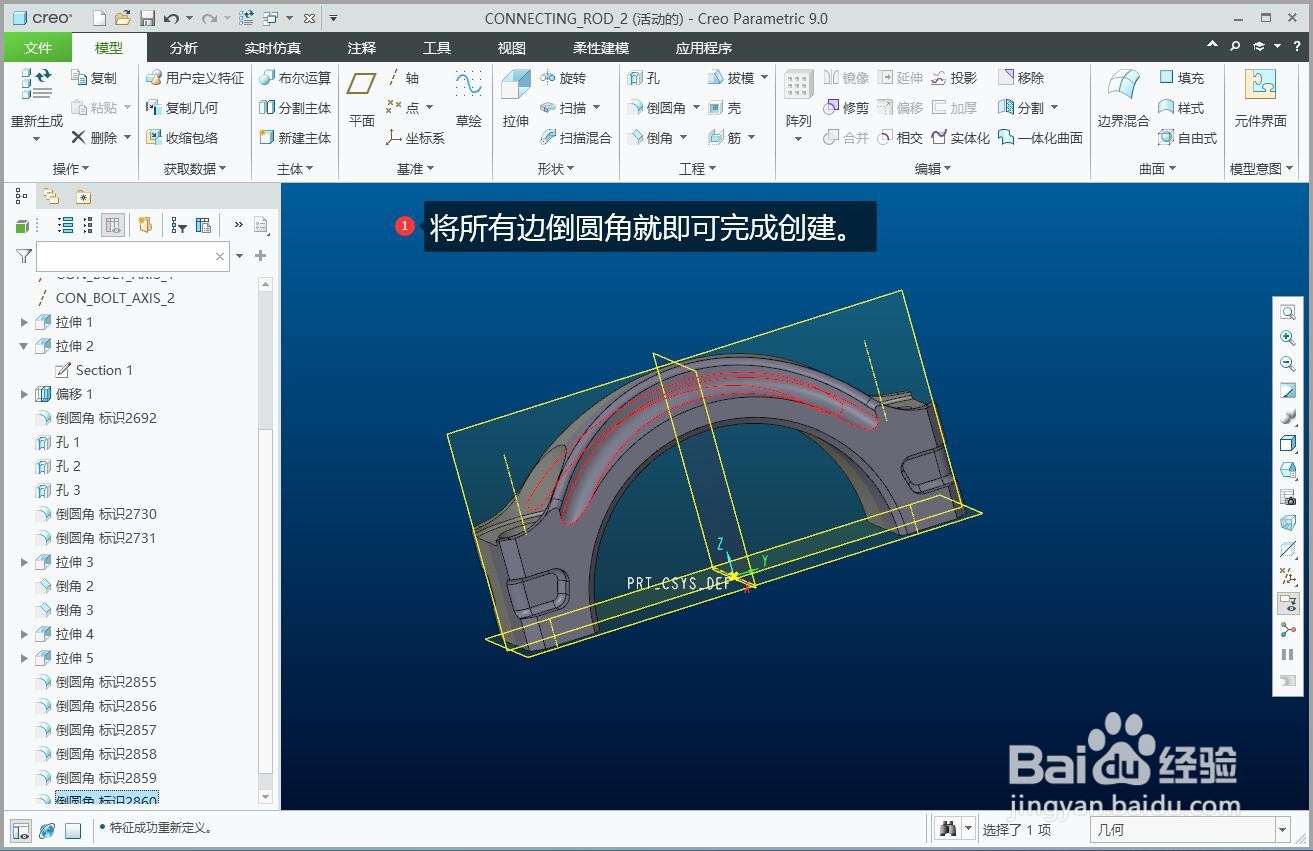Image resolution: width=1313 pixels, height=851 pixels.
Task: Open the 文件 menu
Action: coord(38,48)
